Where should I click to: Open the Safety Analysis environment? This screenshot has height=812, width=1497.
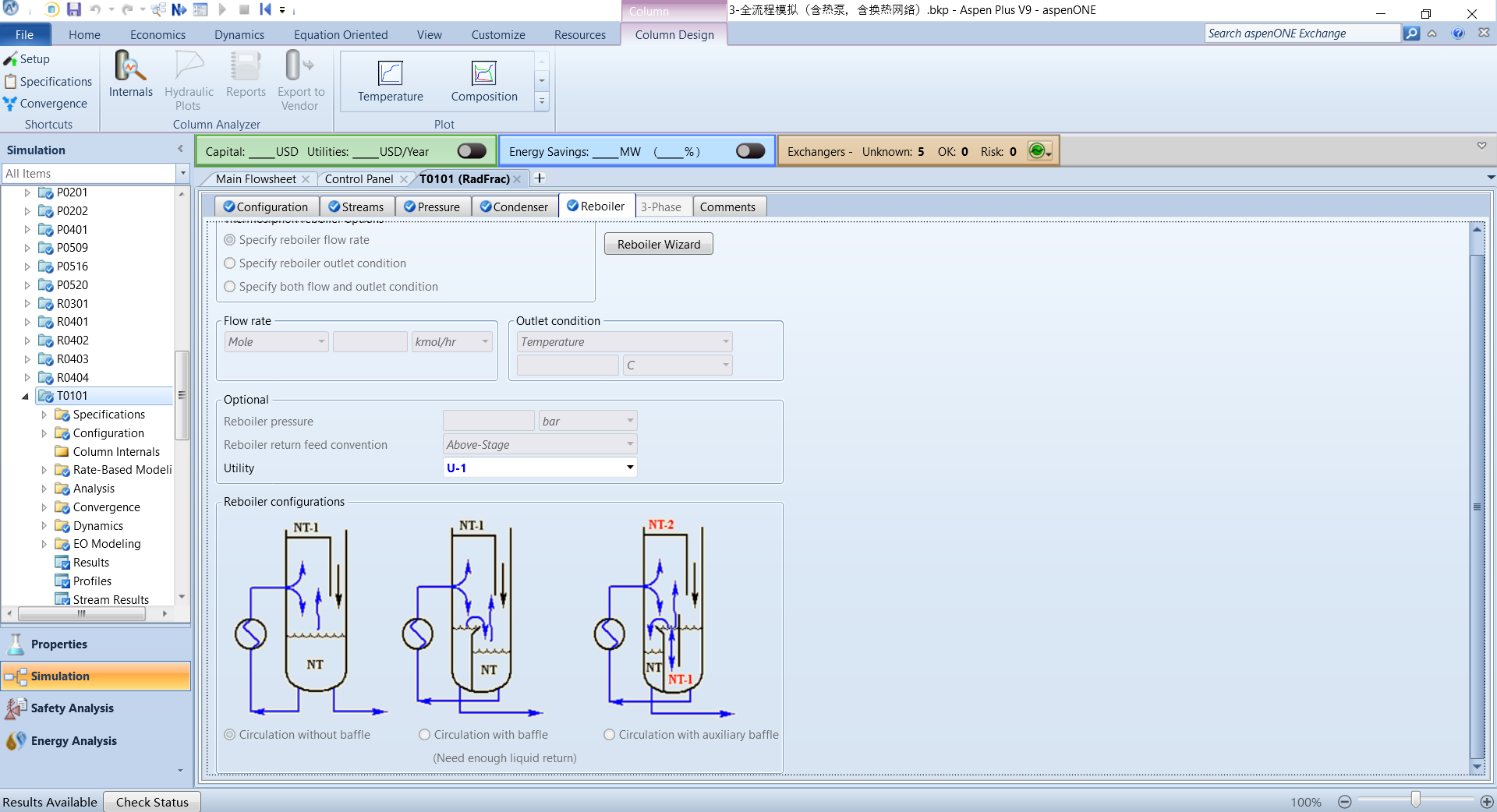(x=95, y=708)
